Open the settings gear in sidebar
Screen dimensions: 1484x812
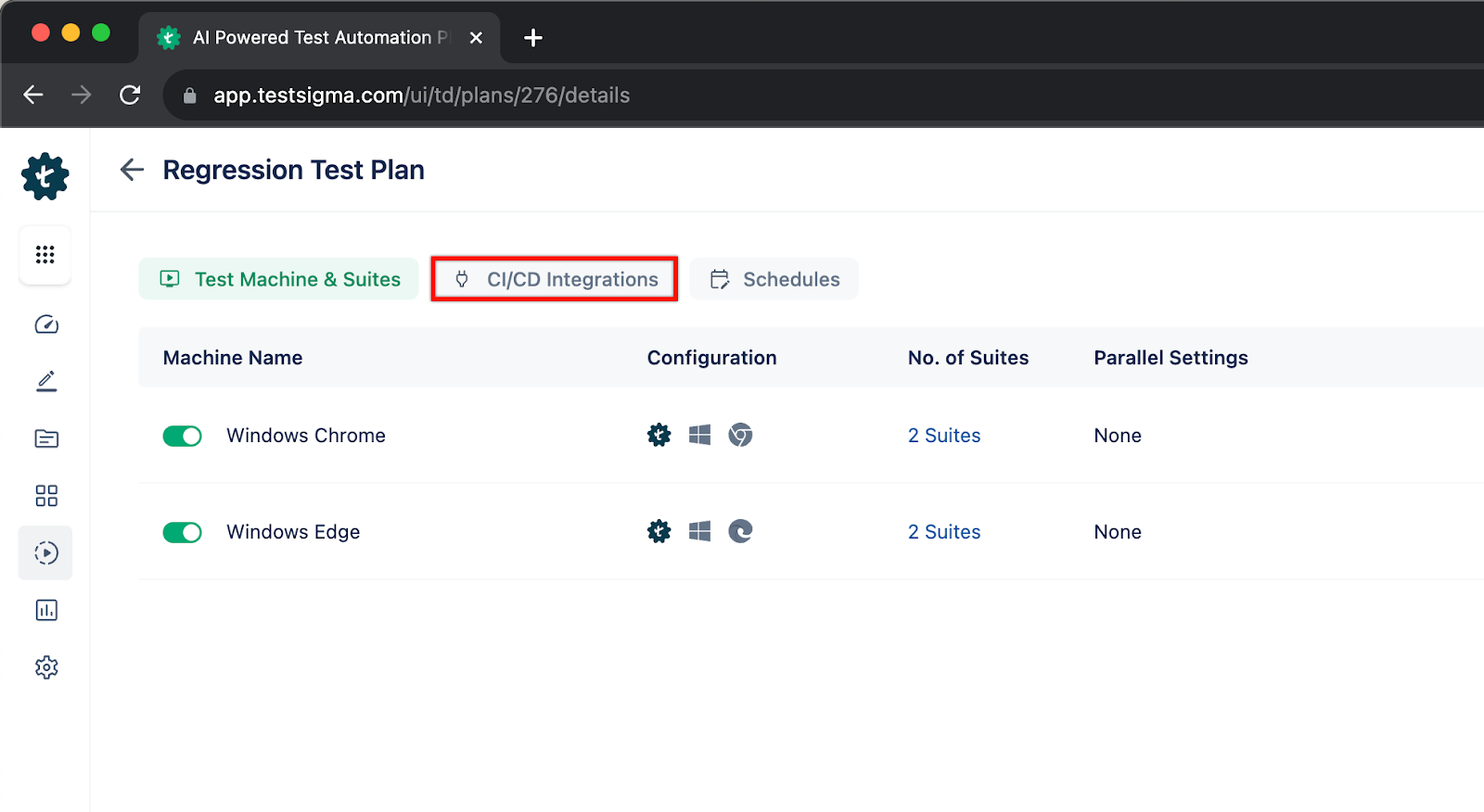(46, 667)
